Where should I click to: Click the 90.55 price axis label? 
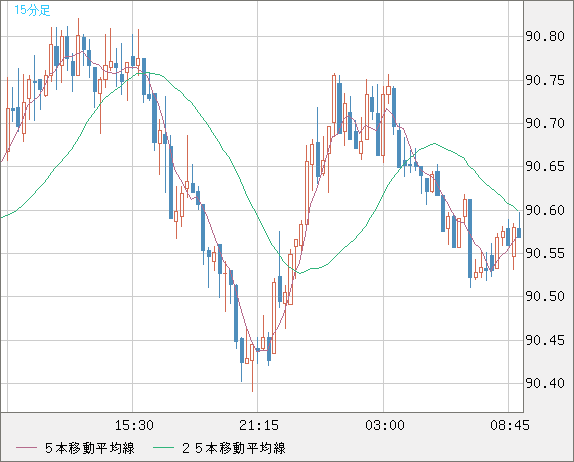[x=545, y=253]
